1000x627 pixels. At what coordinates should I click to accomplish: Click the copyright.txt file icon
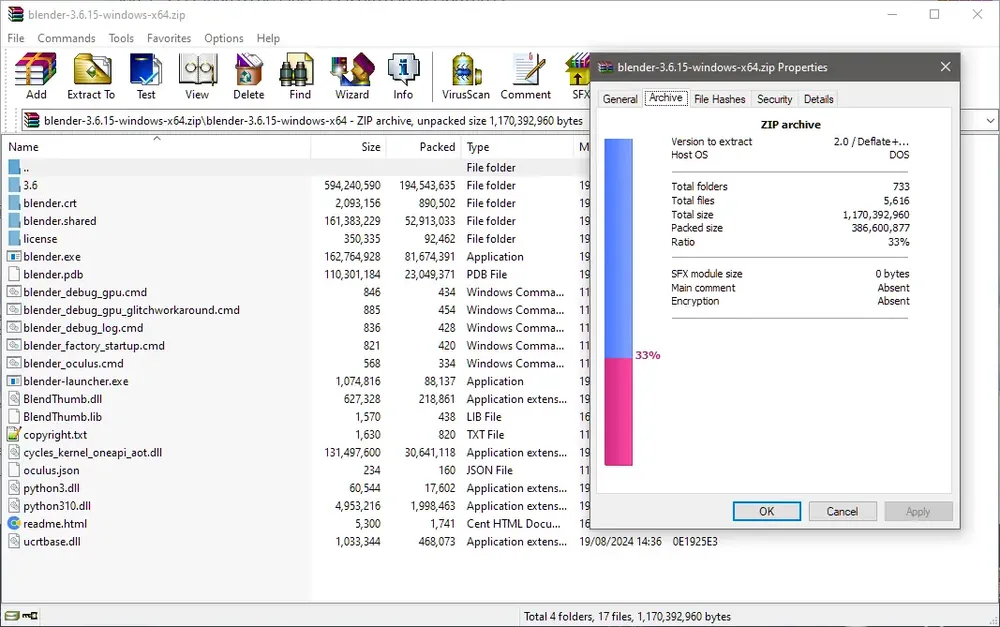(14, 434)
